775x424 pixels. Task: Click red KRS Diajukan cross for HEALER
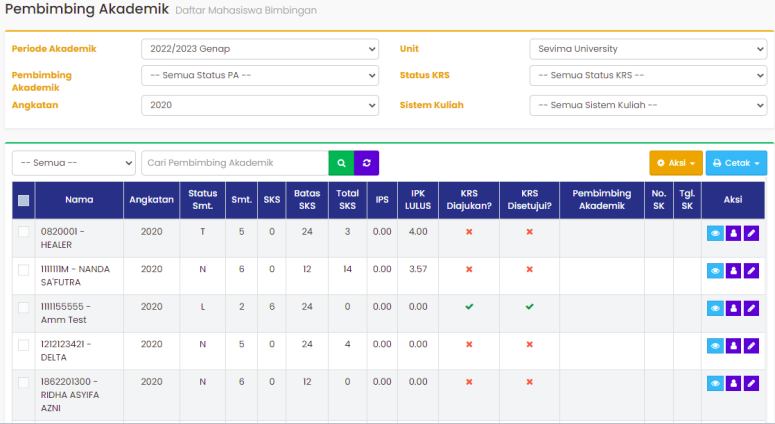(469, 232)
